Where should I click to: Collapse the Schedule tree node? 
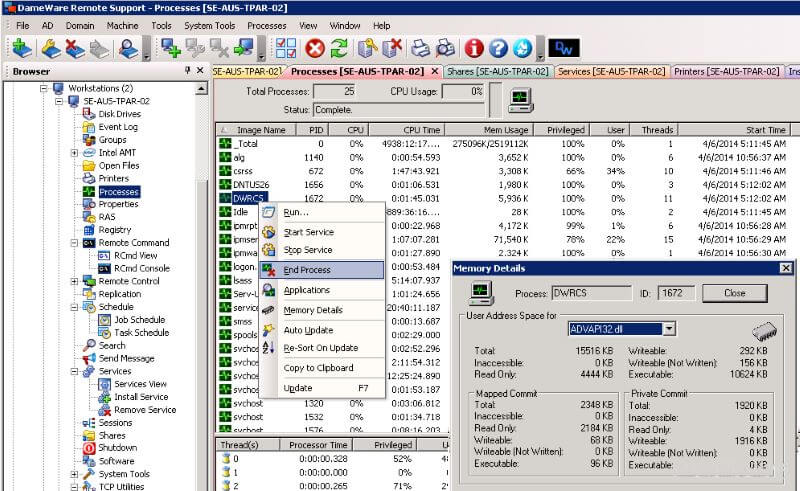(x=74, y=307)
